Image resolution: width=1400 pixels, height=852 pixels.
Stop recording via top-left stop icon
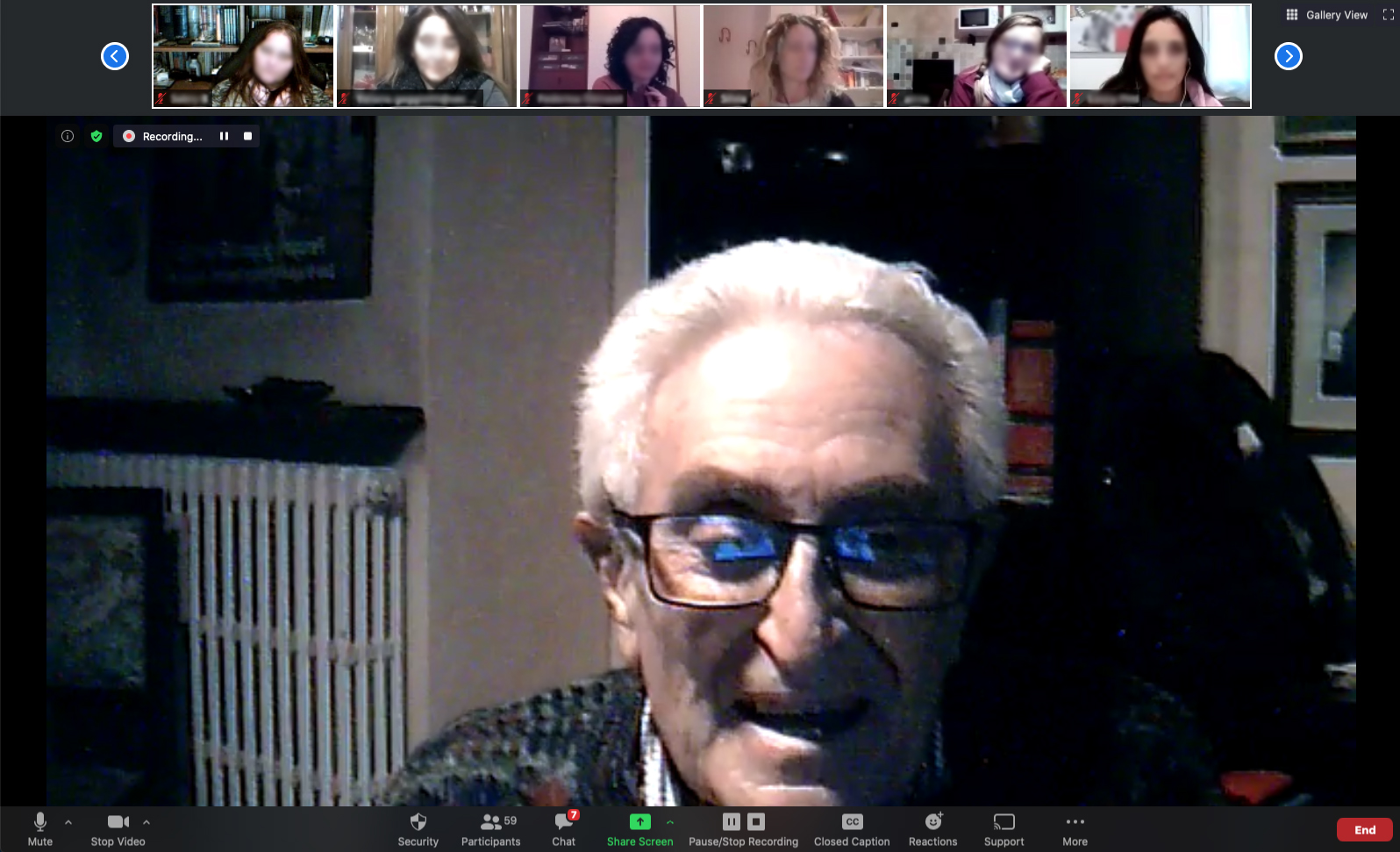pyautogui.click(x=247, y=136)
